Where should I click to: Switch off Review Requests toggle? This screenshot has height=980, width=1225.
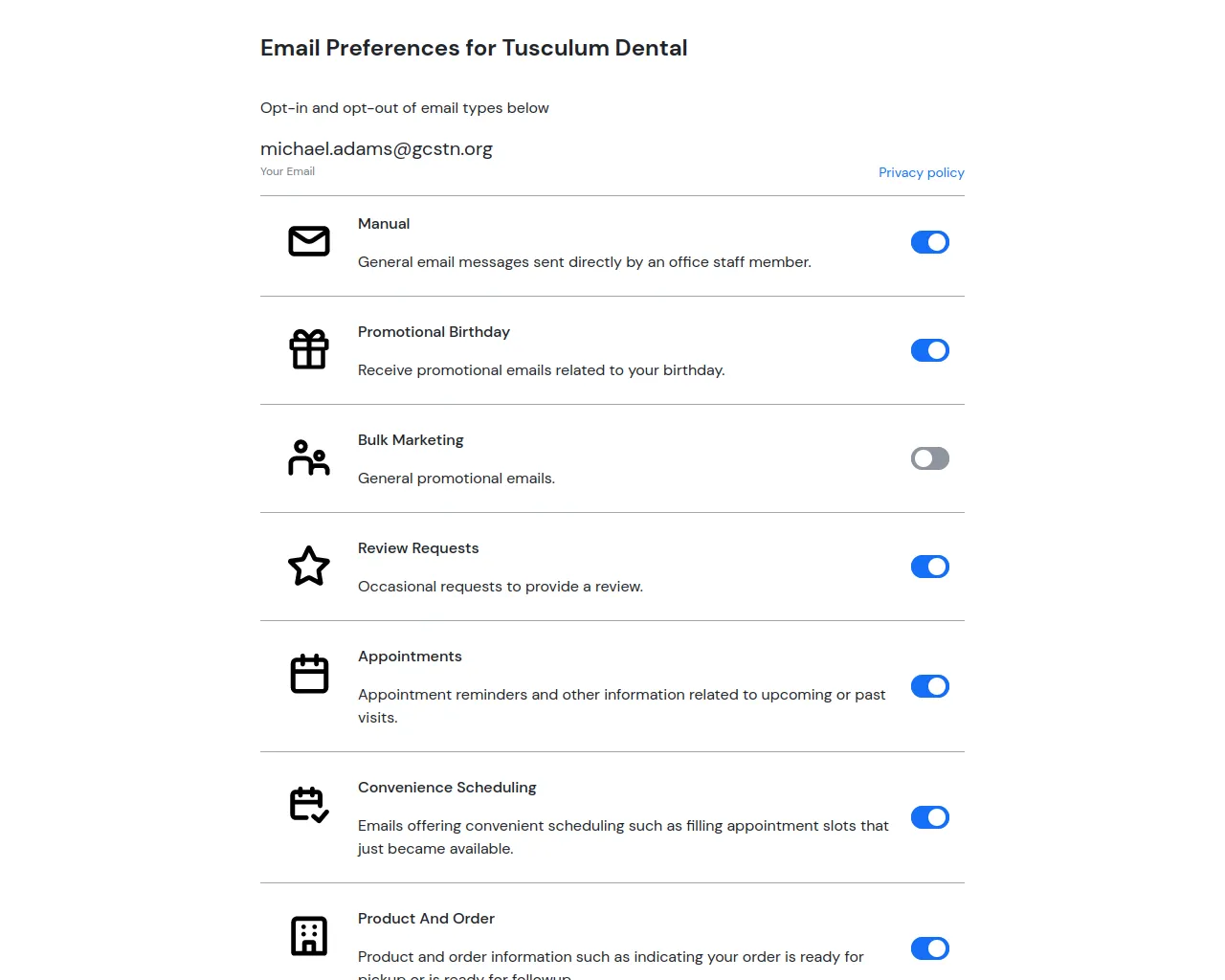point(929,567)
